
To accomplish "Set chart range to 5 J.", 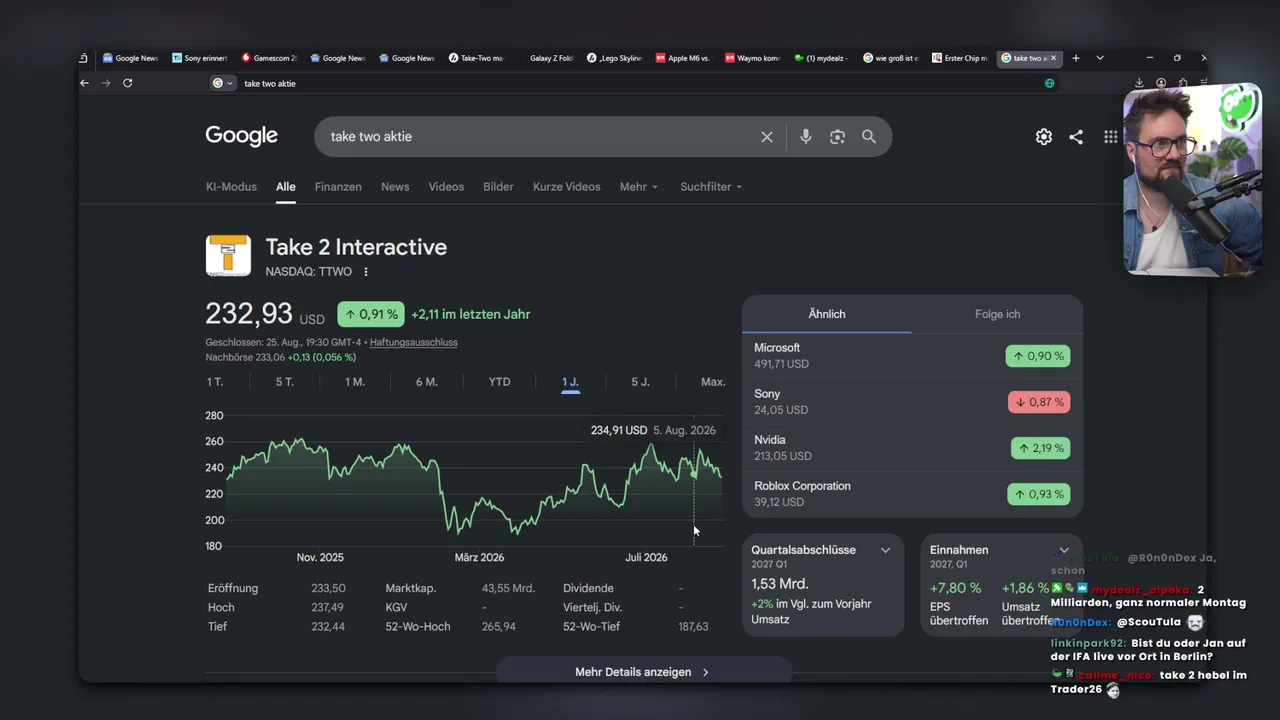I will pyautogui.click(x=640, y=382).
